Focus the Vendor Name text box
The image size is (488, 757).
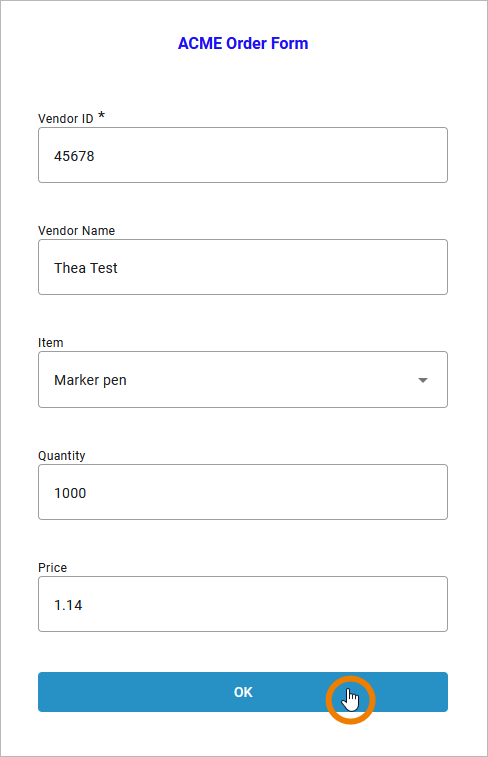click(x=243, y=267)
